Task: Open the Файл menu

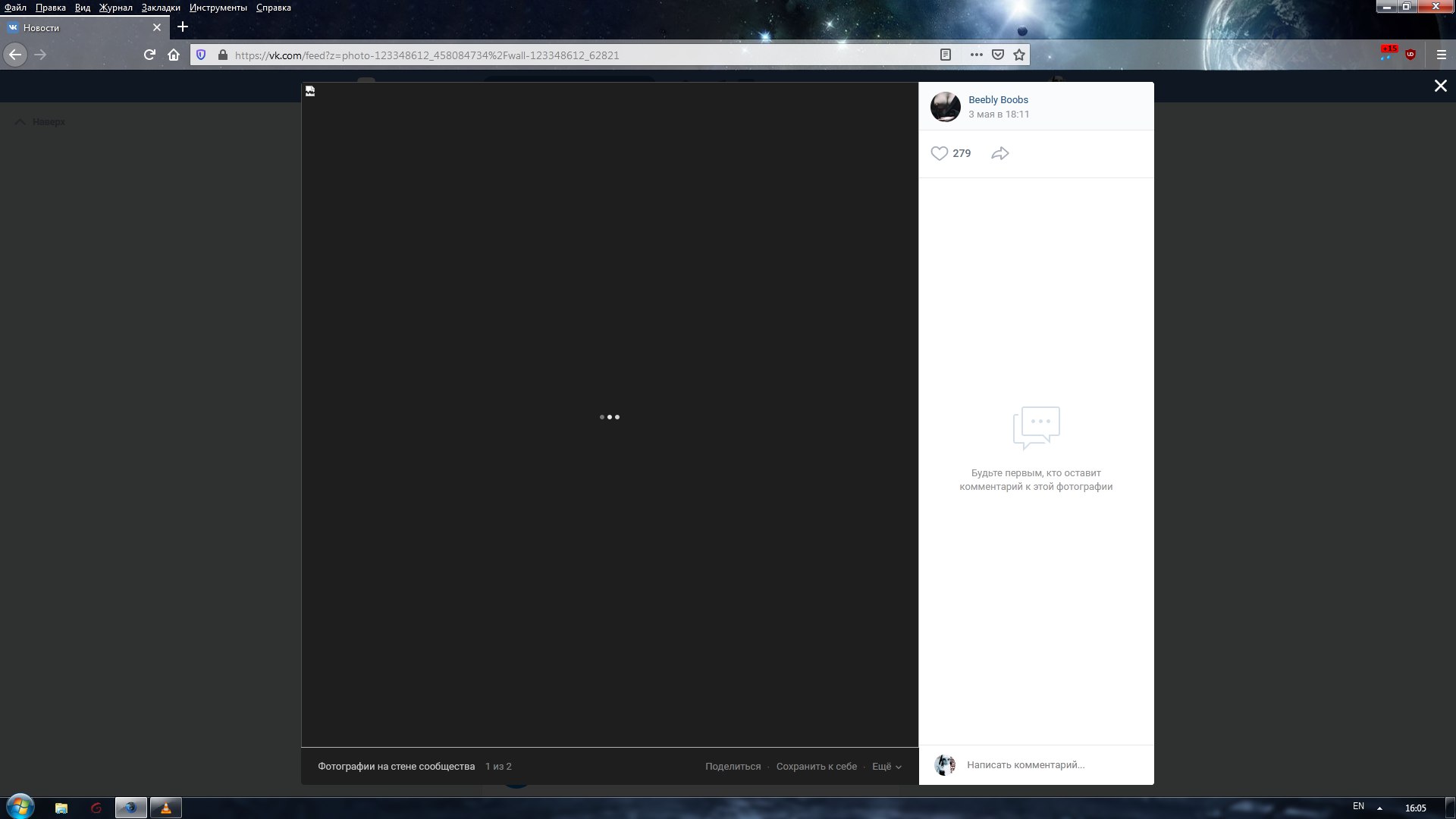Action: [15, 8]
